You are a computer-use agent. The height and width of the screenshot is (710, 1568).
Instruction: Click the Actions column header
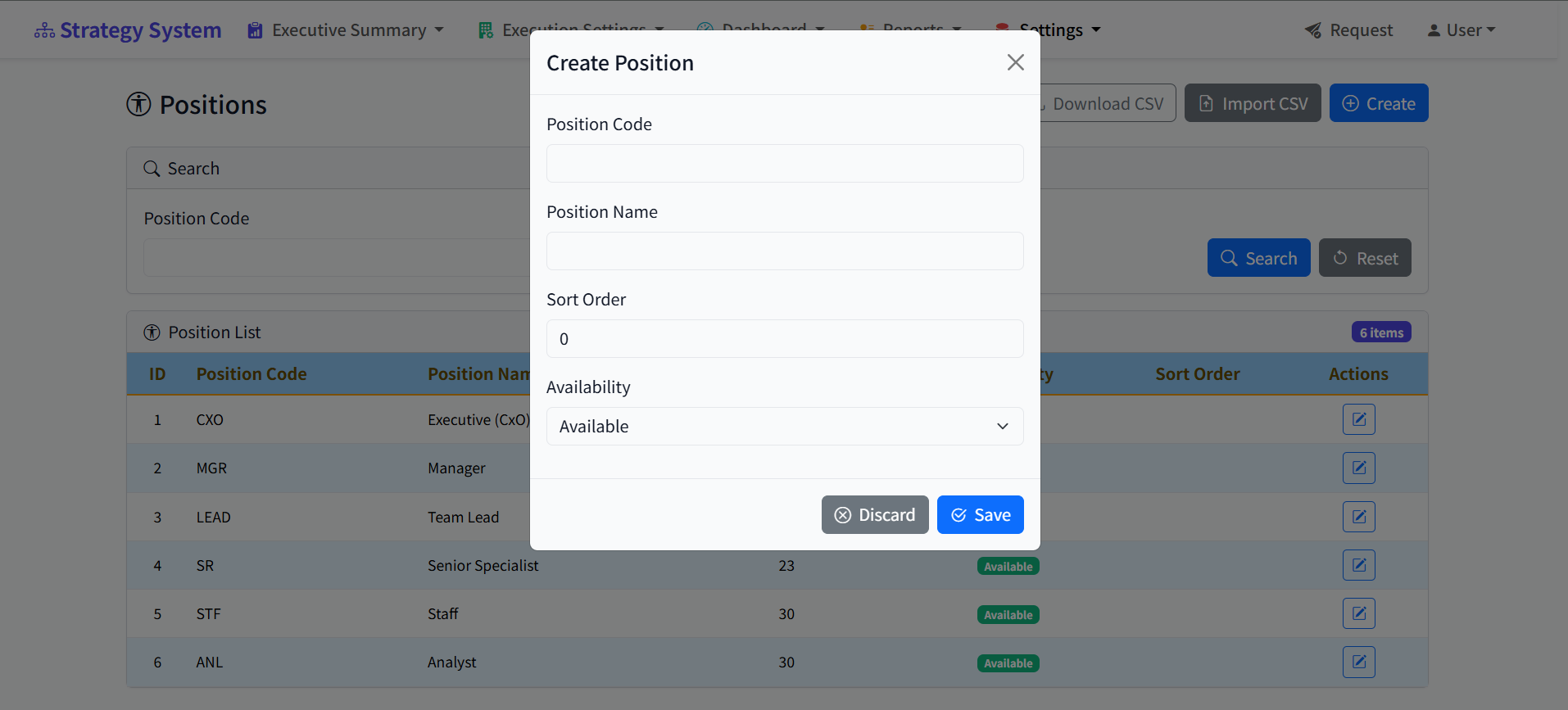pos(1358,374)
